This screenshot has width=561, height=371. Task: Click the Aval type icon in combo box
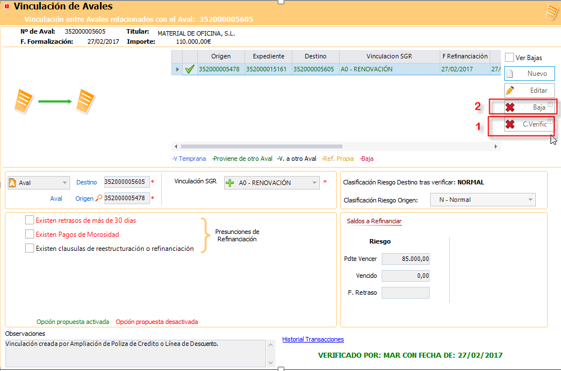pyautogui.click(x=13, y=183)
